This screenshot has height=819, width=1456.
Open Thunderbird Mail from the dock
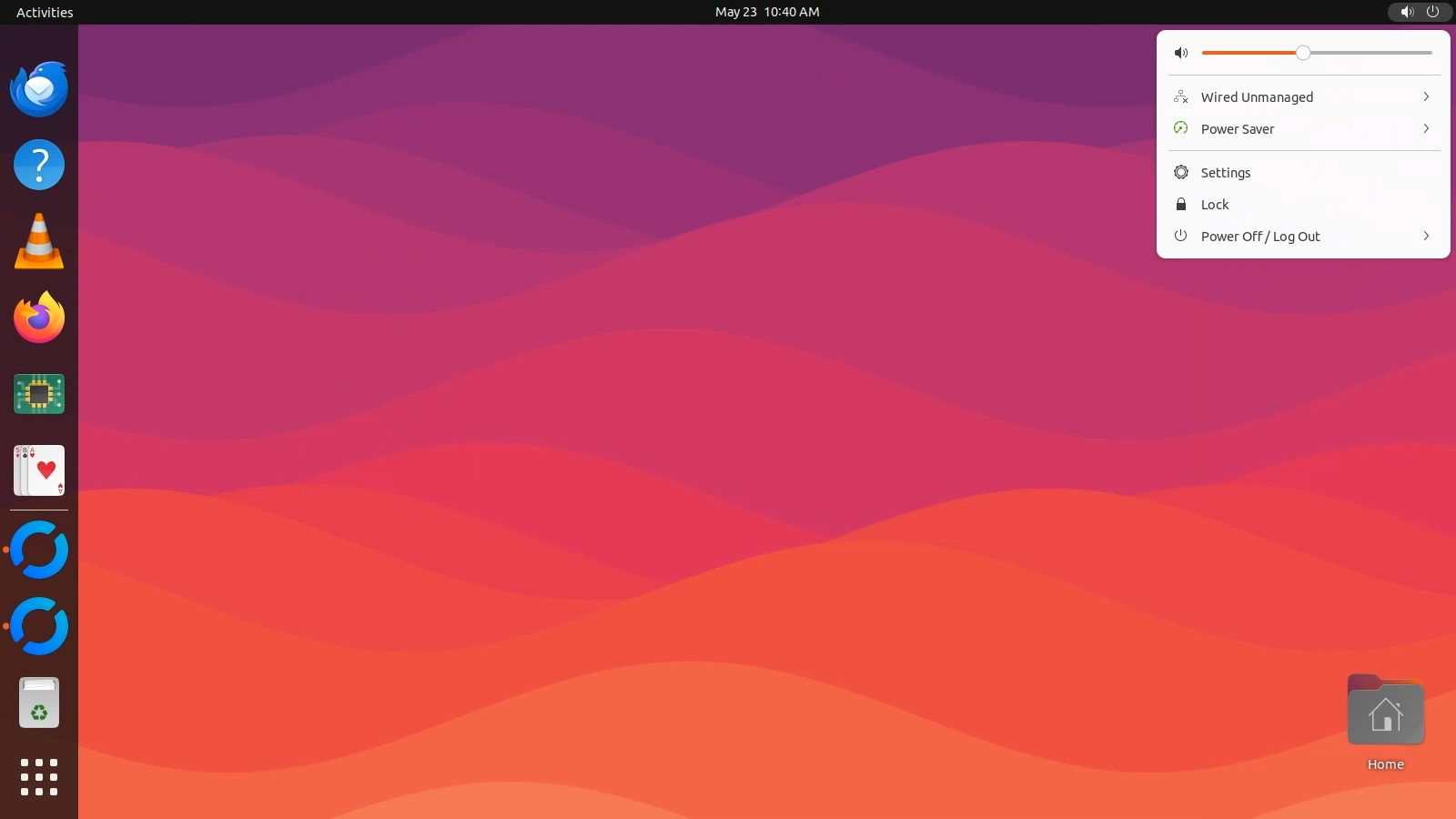[39, 89]
